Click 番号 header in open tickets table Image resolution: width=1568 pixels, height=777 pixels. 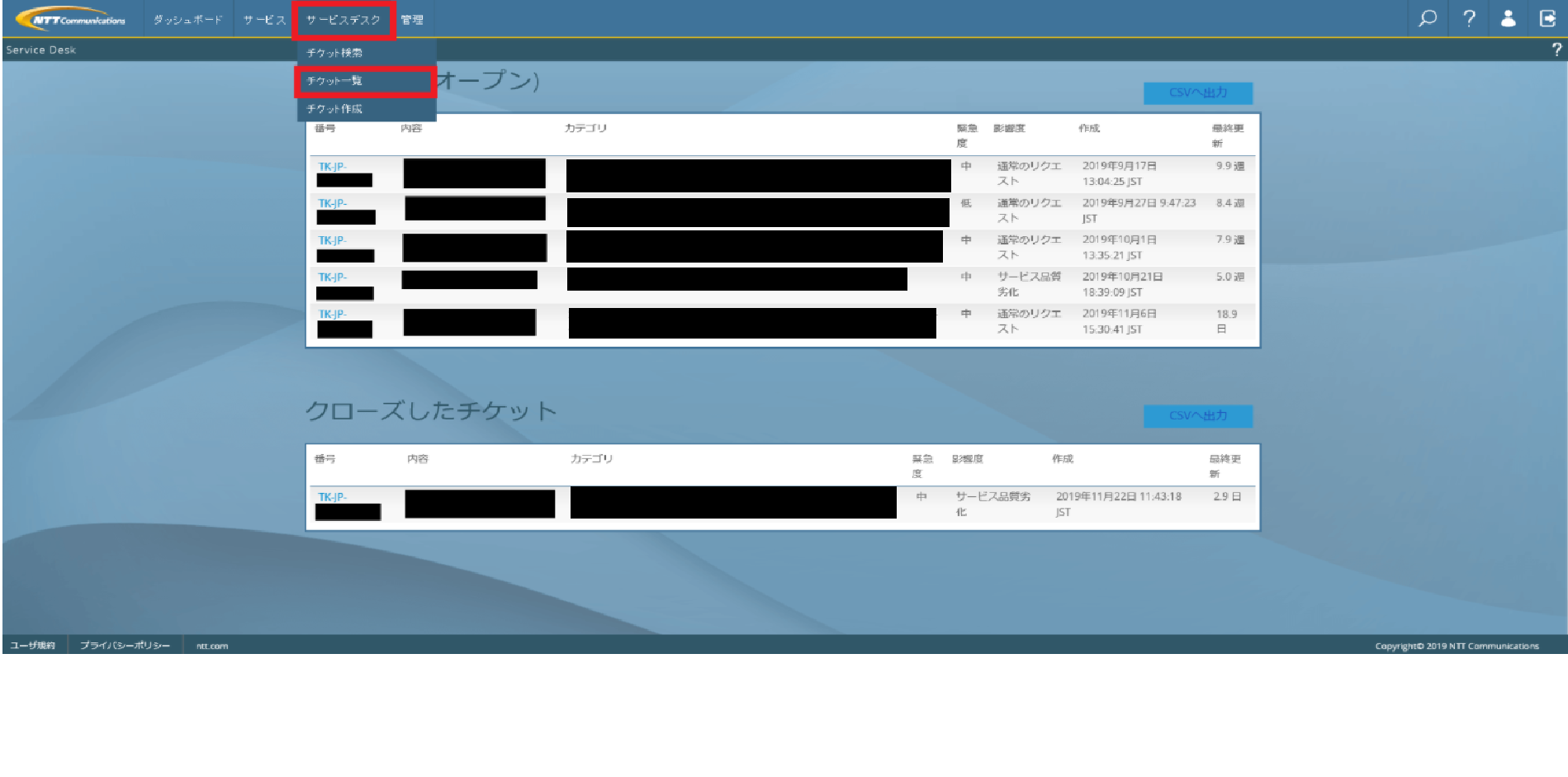(x=325, y=128)
